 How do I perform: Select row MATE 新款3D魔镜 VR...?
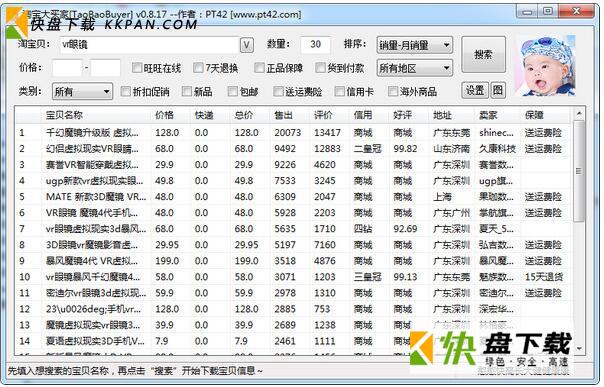point(293,197)
